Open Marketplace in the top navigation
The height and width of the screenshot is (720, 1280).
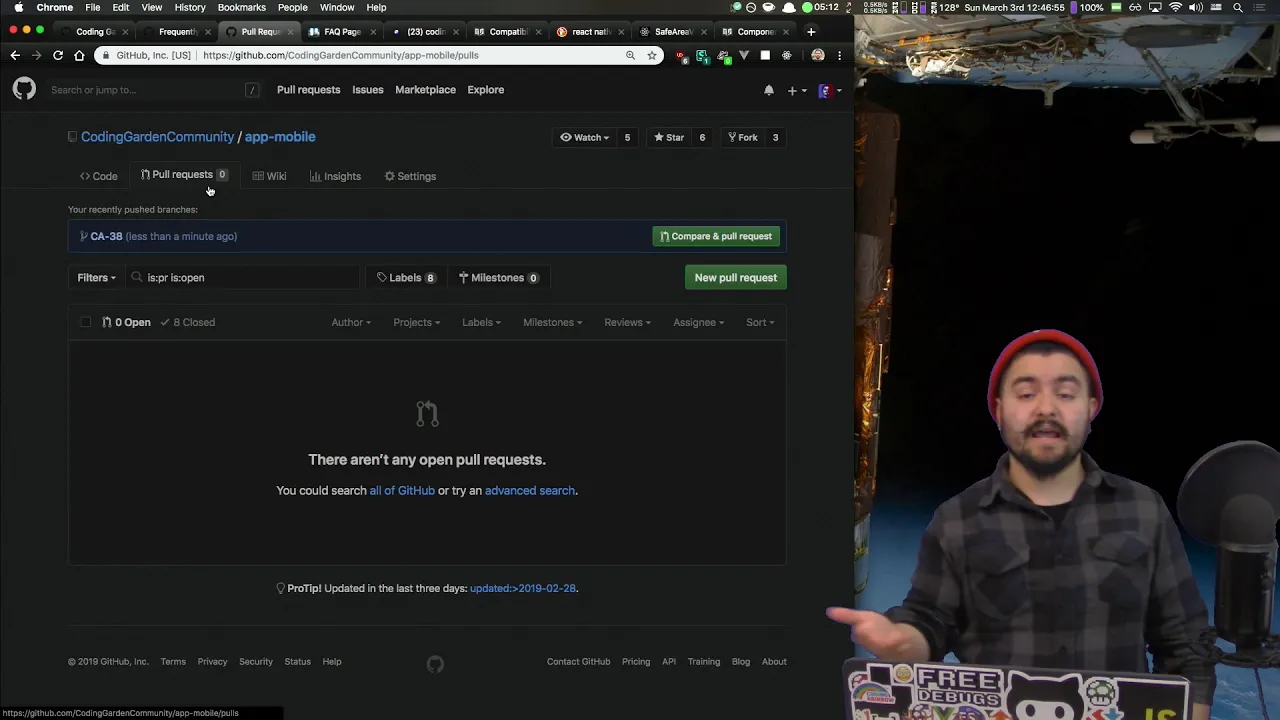point(425,90)
